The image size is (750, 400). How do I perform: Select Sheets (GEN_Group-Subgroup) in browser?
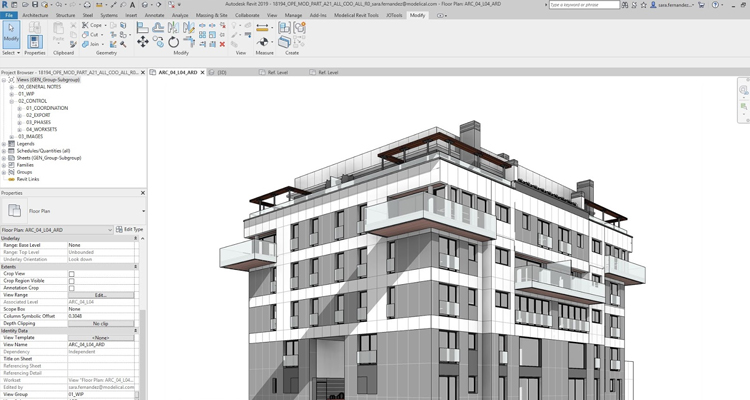tap(49, 158)
